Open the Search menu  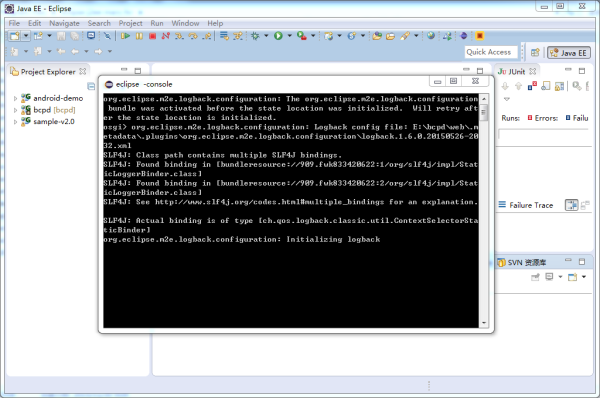click(99, 23)
